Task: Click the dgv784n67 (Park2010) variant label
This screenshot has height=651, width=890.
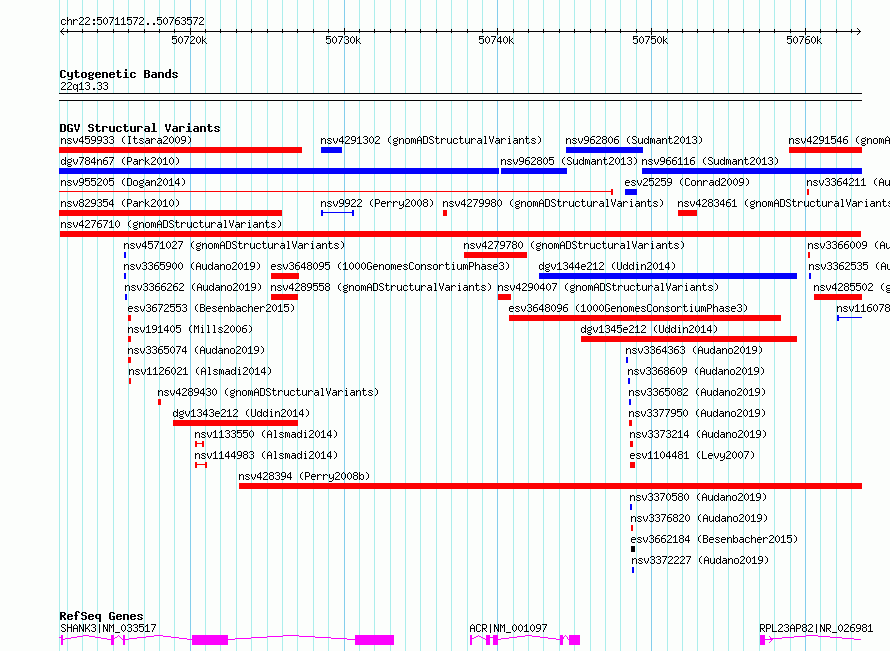Action: [120, 161]
